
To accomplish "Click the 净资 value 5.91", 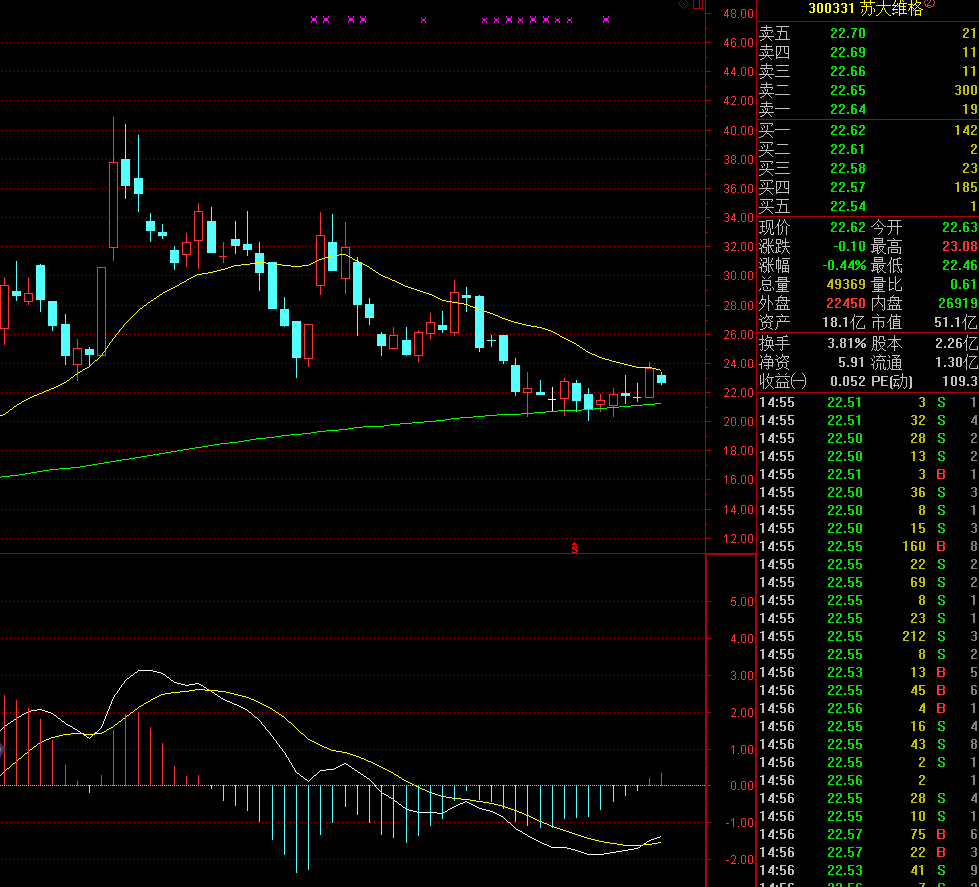I will pos(851,362).
